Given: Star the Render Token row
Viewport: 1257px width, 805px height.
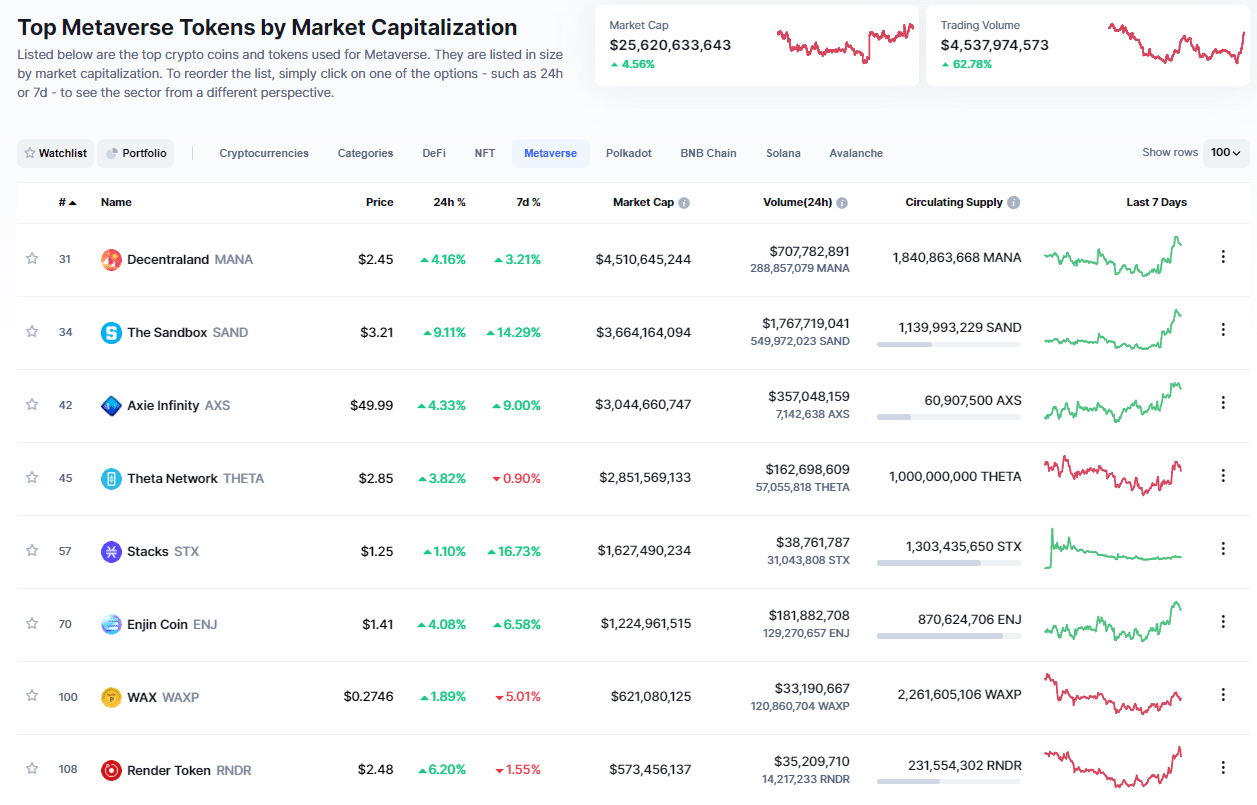Looking at the screenshot, I should click(x=31, y=769).
